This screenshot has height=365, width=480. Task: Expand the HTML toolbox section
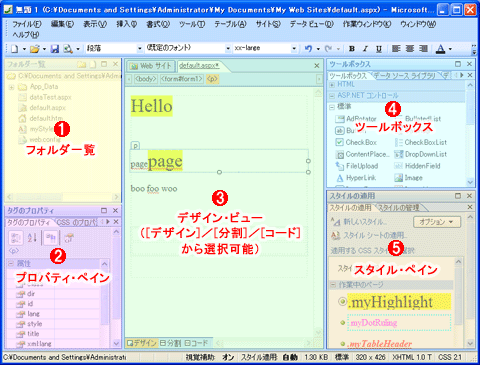click(332, 85)
